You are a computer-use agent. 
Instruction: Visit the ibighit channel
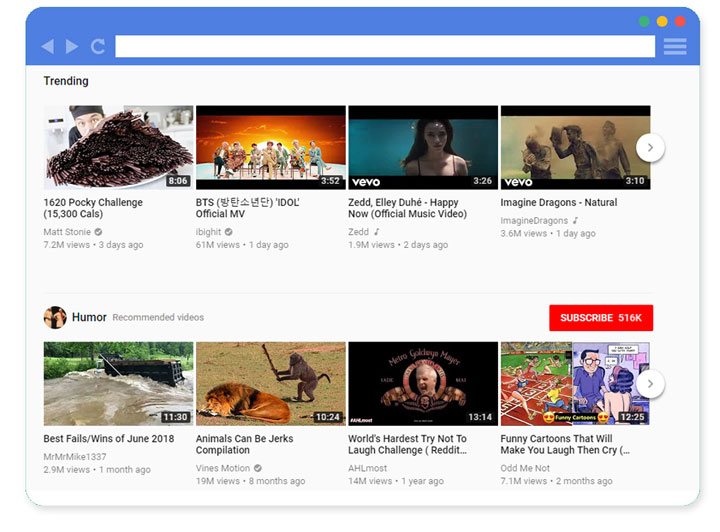pyautogui.click(x=208, y=232)
